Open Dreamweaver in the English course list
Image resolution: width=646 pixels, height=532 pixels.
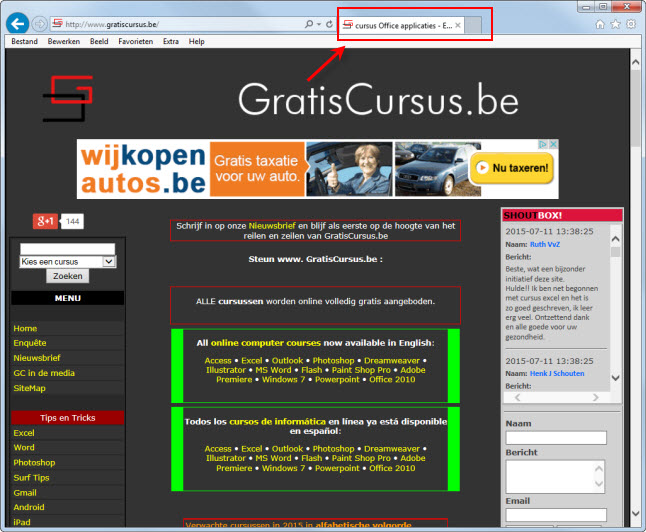(x=392, y=361)
